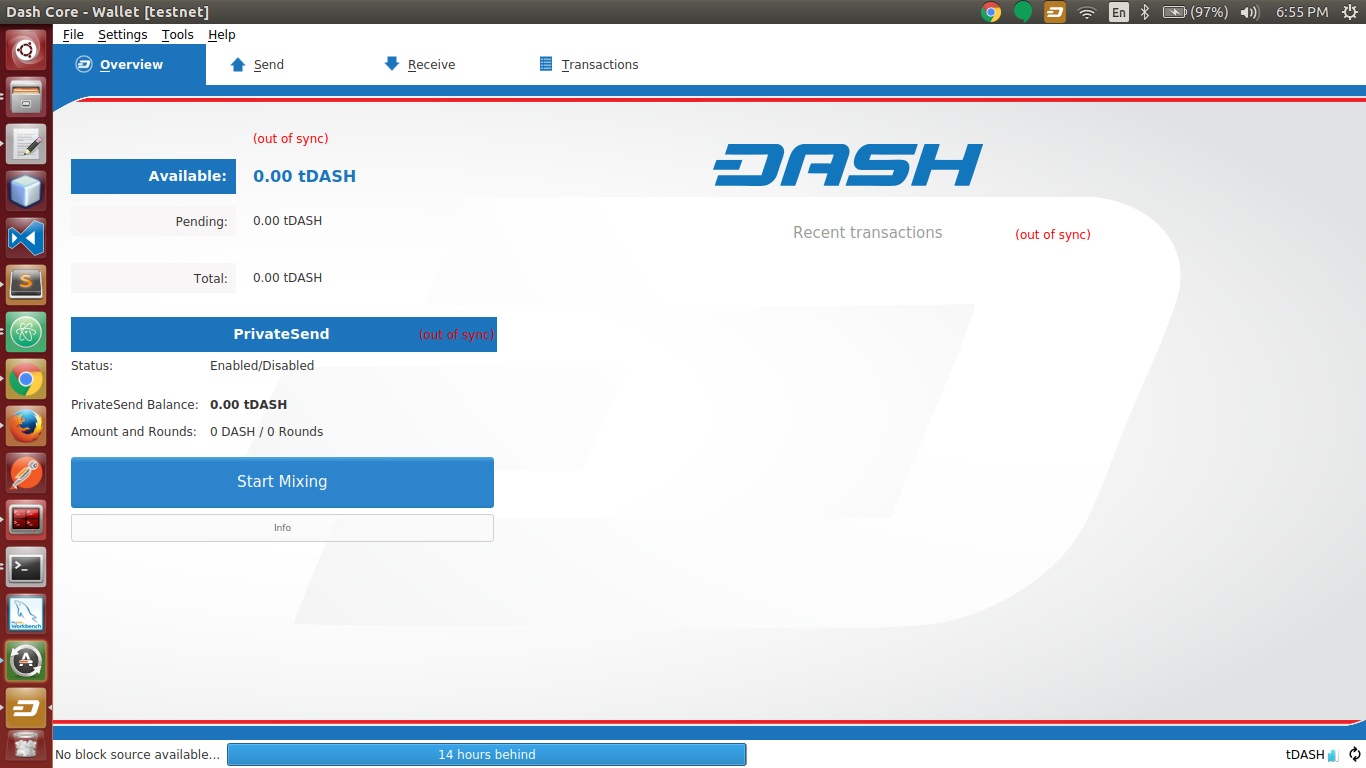The width and height of the screenshot is (1366, 768).
Task: Open Ubuntu Dash search in launcher
Action: point(26,48)
